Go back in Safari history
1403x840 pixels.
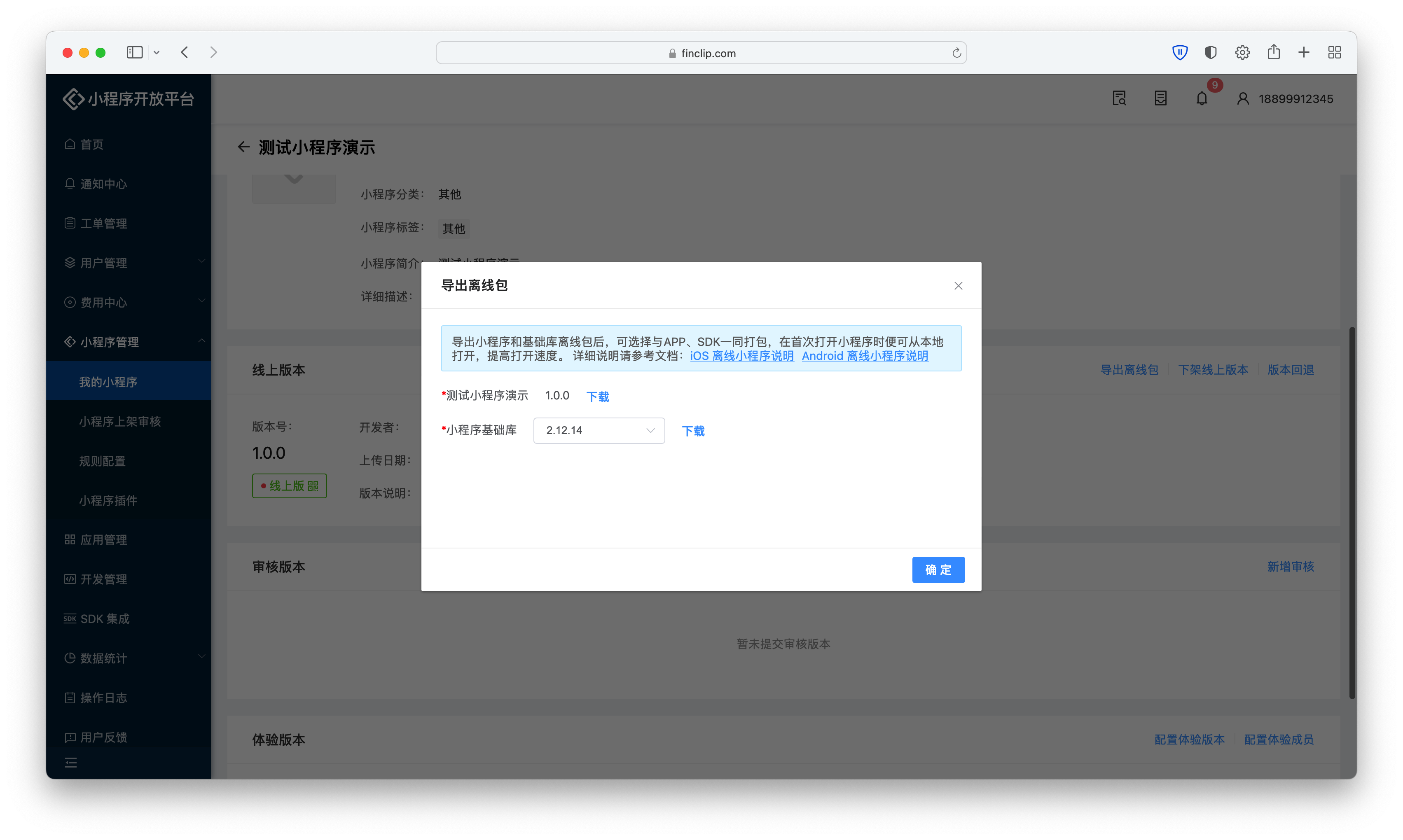(185, 53)
